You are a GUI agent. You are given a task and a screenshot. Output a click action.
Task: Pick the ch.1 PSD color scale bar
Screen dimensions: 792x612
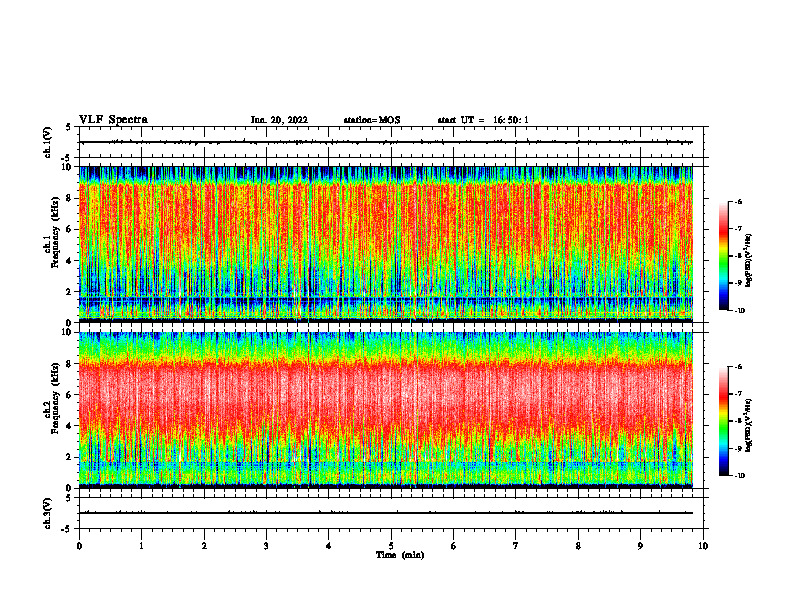click(723, 256)
